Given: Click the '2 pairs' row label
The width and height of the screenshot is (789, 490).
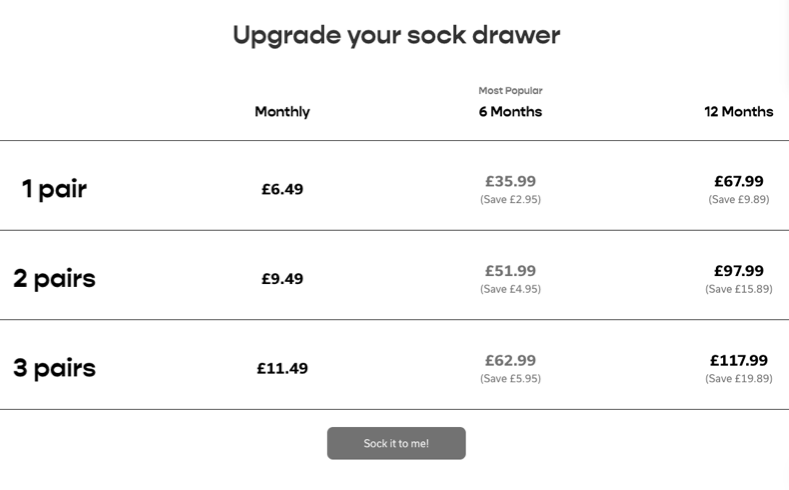Looking at the screenshot, I should point(54,278).
